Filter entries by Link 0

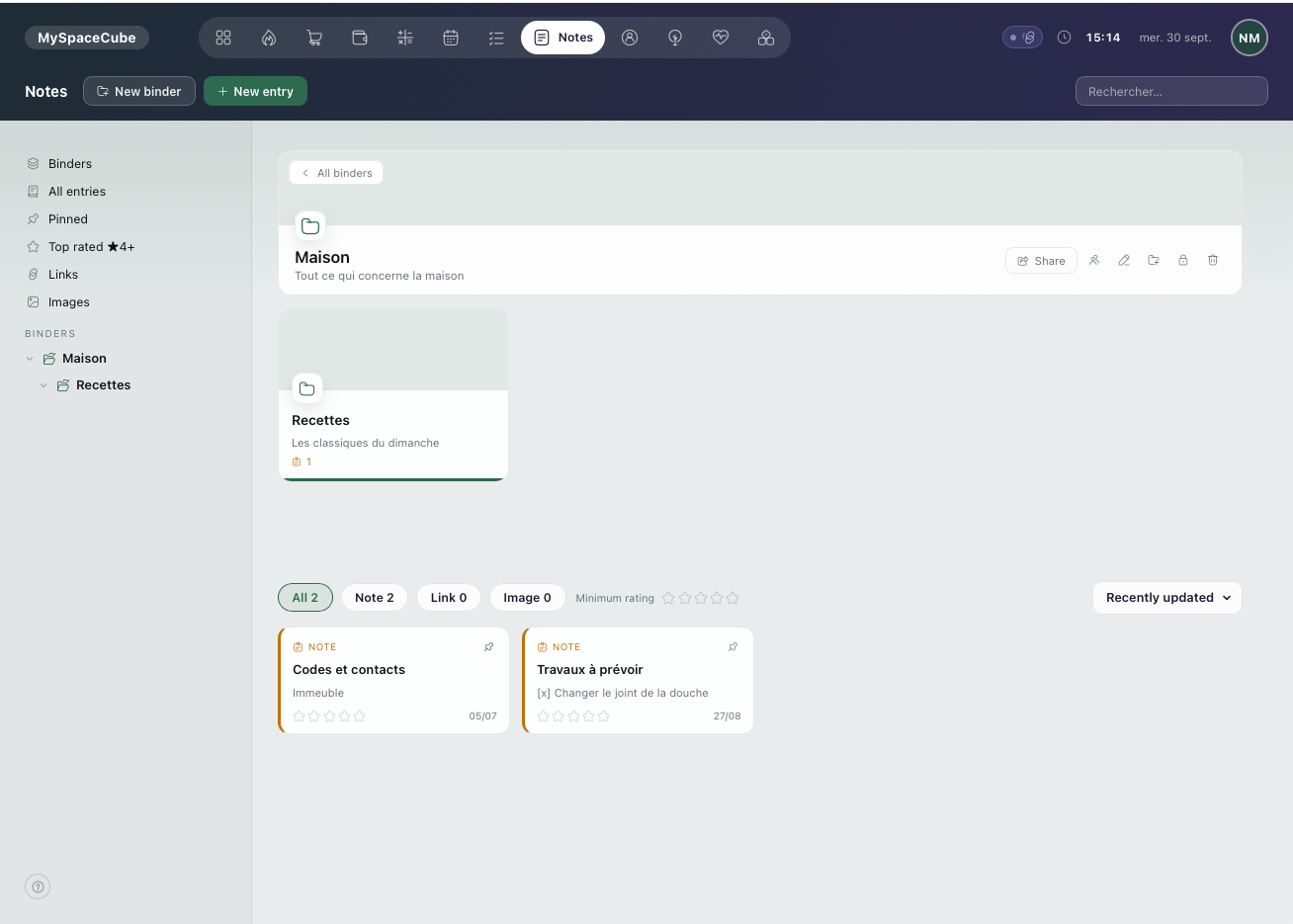(x=449, y=598)
